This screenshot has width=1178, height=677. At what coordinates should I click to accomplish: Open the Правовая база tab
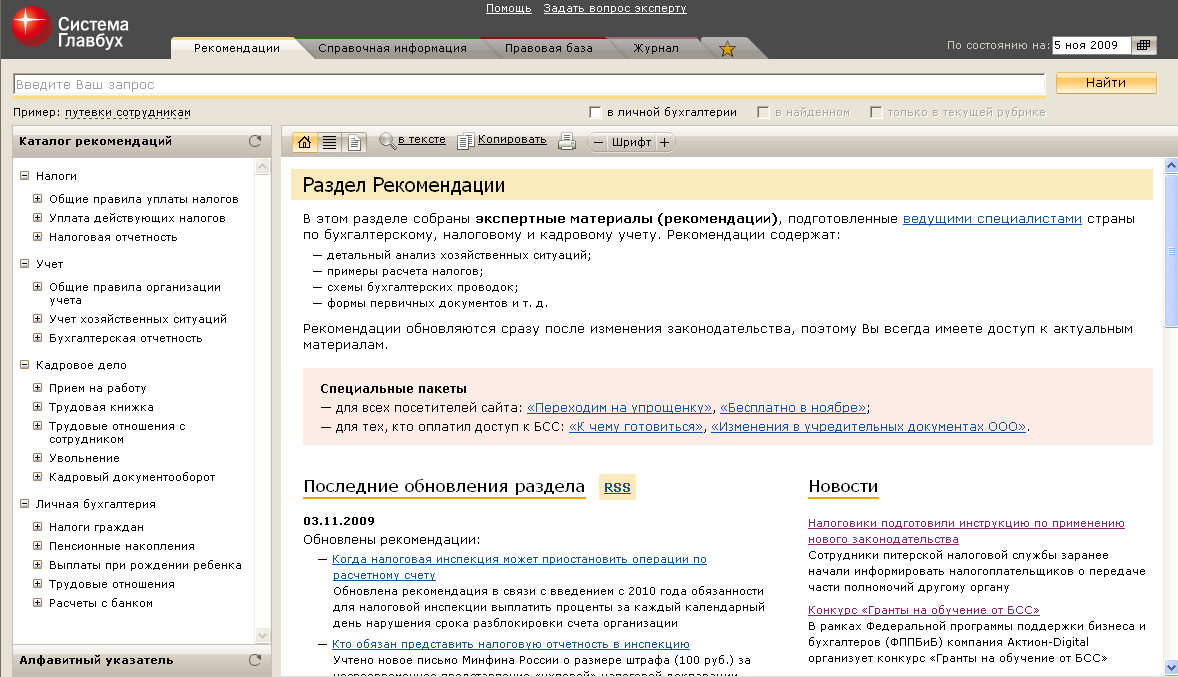point(548,48)
